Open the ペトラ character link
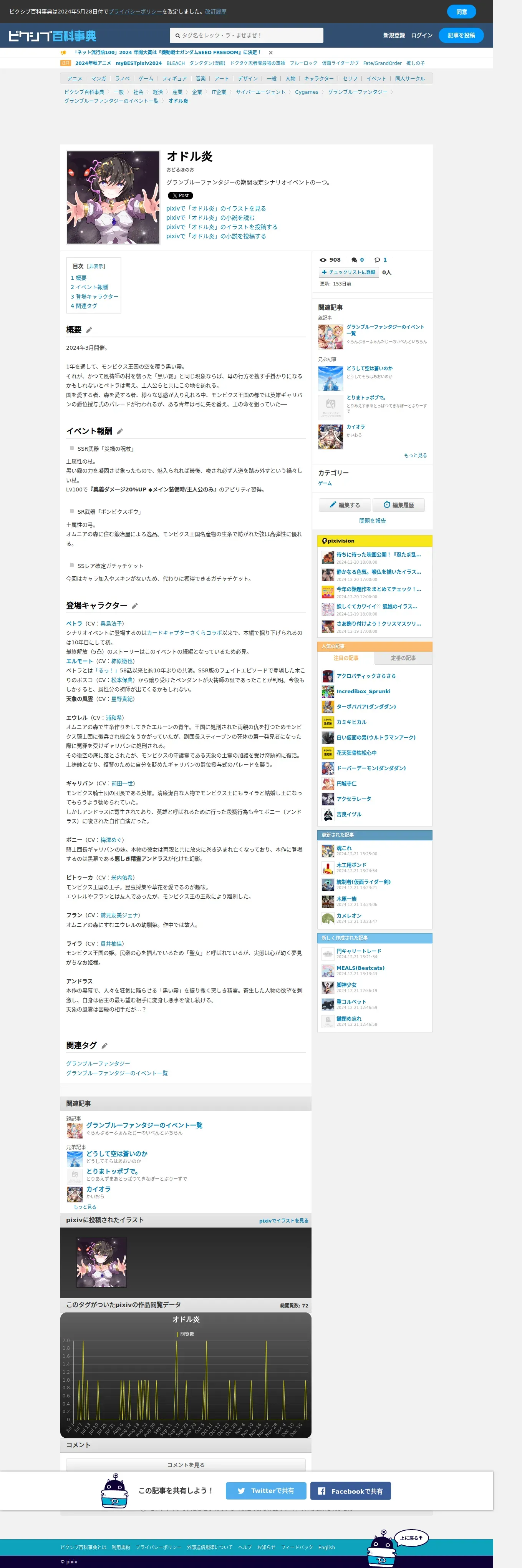This screenshot has height=1568, width=522. 74,624
